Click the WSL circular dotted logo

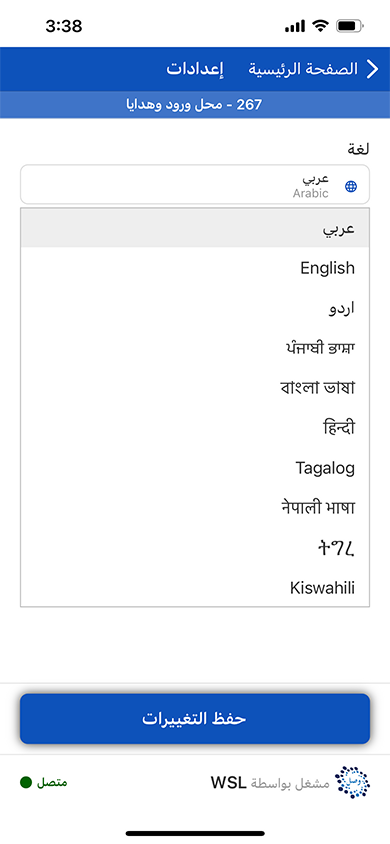(x=352, y=782)
